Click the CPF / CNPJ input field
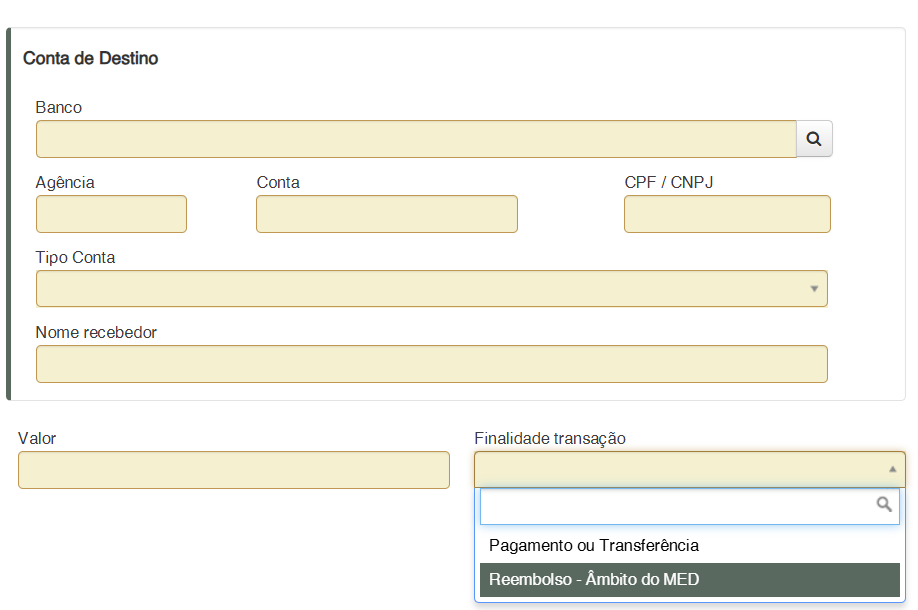The width and height of the screenshot is (918, 610). (727, 214)
